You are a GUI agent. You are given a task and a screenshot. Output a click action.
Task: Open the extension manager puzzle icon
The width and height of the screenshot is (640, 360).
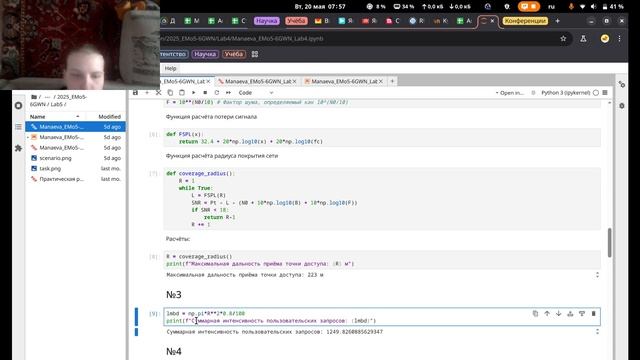point(18,148)
